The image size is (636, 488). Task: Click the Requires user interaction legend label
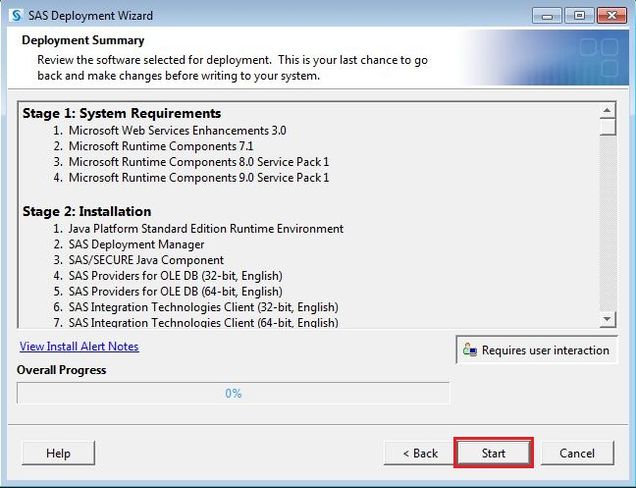545,350
